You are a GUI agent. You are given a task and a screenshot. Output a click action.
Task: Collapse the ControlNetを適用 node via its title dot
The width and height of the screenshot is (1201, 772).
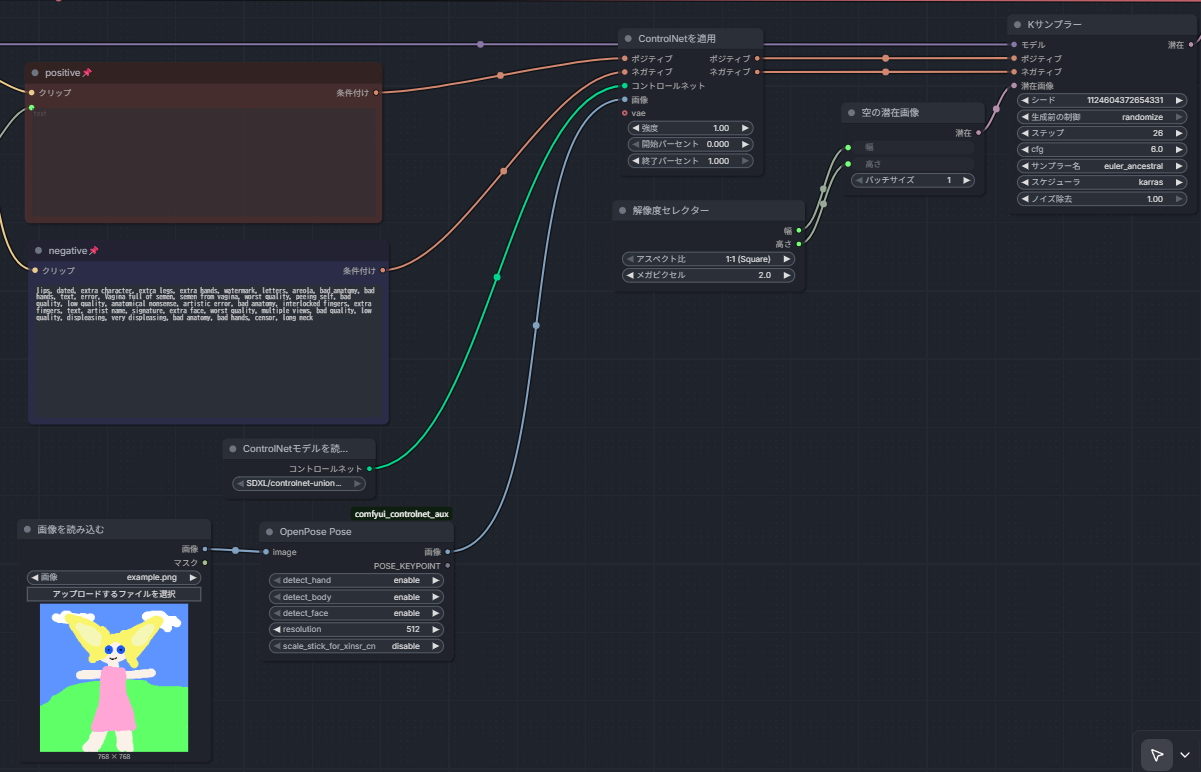click(628, 39)
